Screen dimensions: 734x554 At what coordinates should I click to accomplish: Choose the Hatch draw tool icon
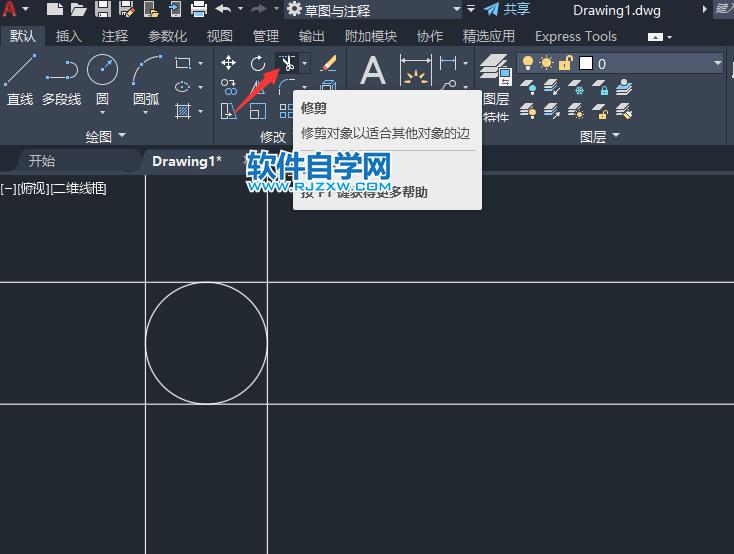coord(183,111)
